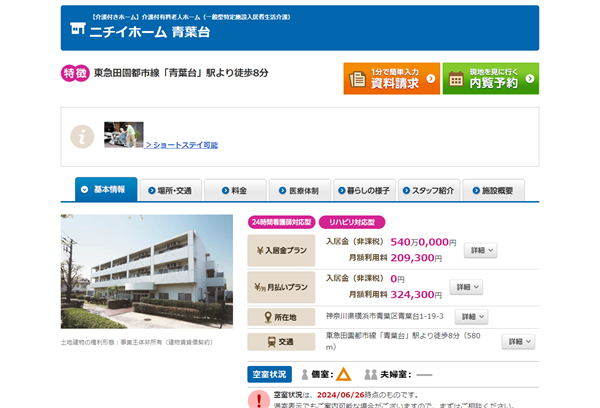This screenshot has height=408, width=600.
Task: Click the 2024/06/26 date text
Action: tap(341, 395)
